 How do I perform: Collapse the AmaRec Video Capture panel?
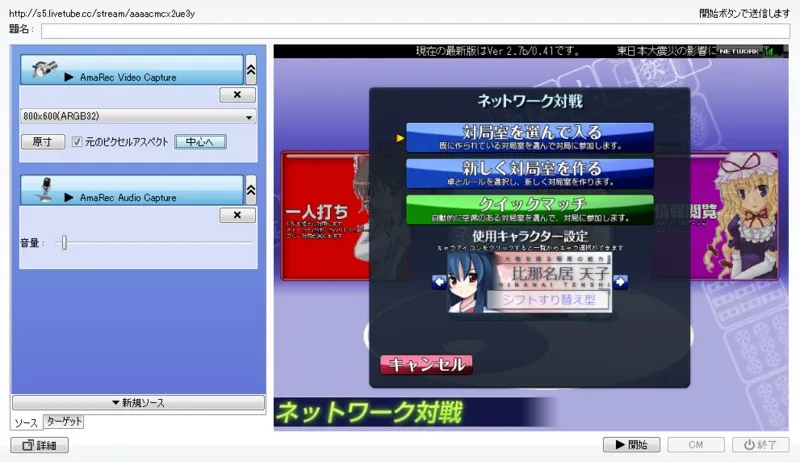(250, 69)
